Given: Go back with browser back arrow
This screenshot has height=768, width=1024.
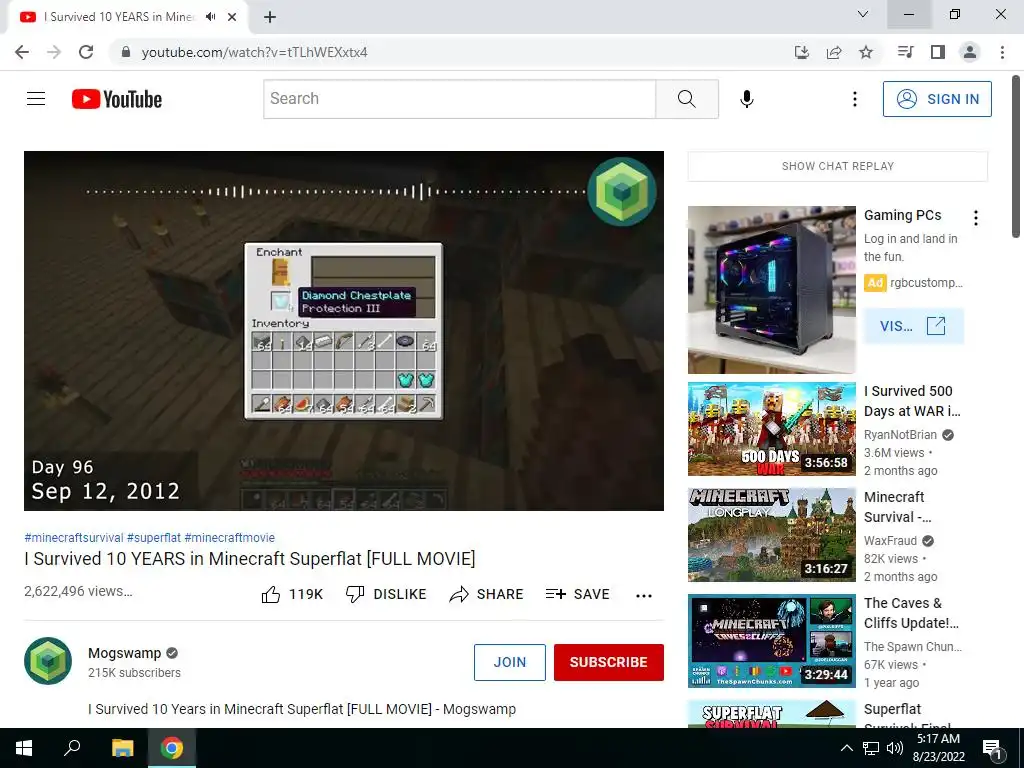Looking at the screenshot, I should point(22,52).
